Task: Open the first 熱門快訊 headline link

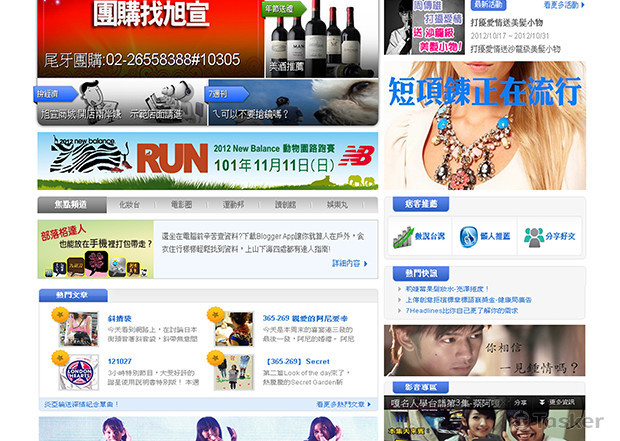Action: [x=447, y=289]
